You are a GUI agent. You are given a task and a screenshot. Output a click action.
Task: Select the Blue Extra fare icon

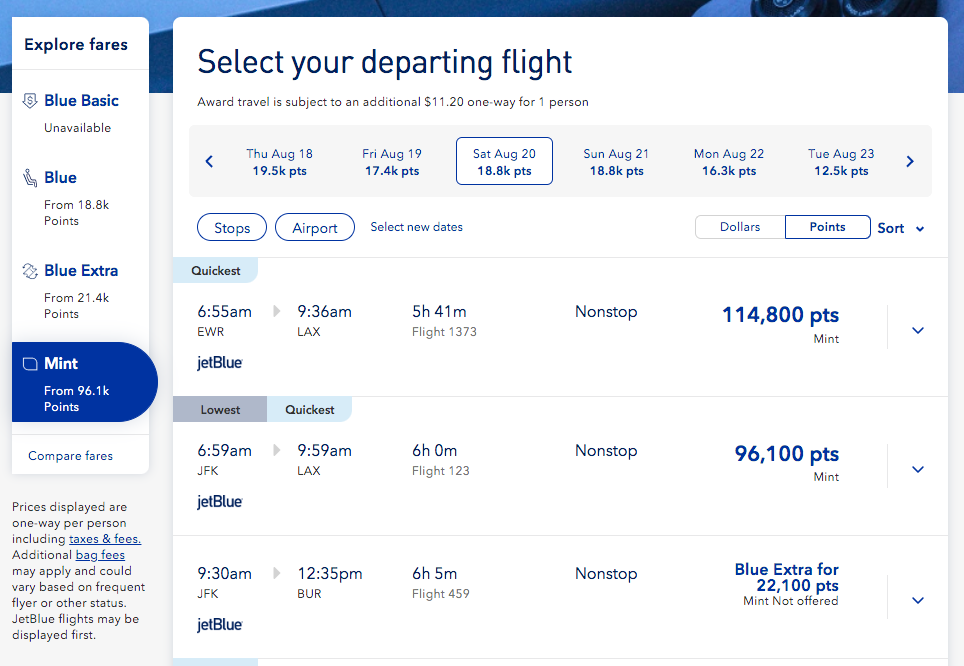(x=29, y=270)
